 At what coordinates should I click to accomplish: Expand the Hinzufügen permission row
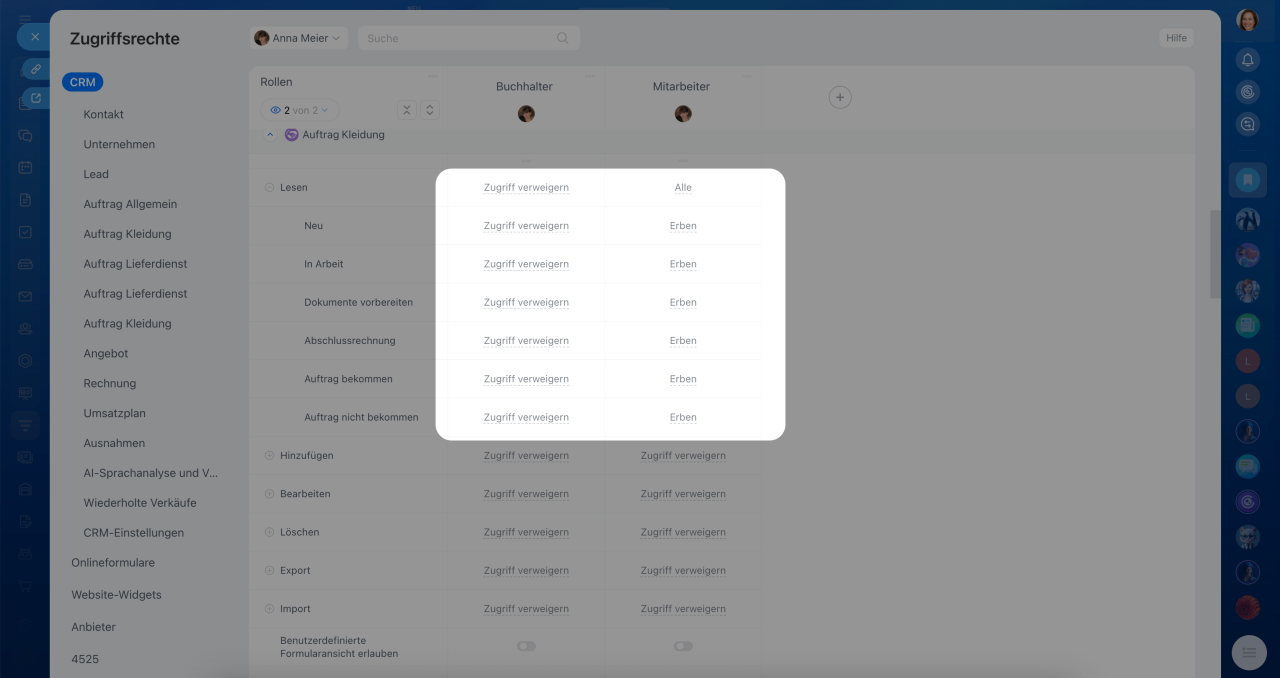click(269, 456)
